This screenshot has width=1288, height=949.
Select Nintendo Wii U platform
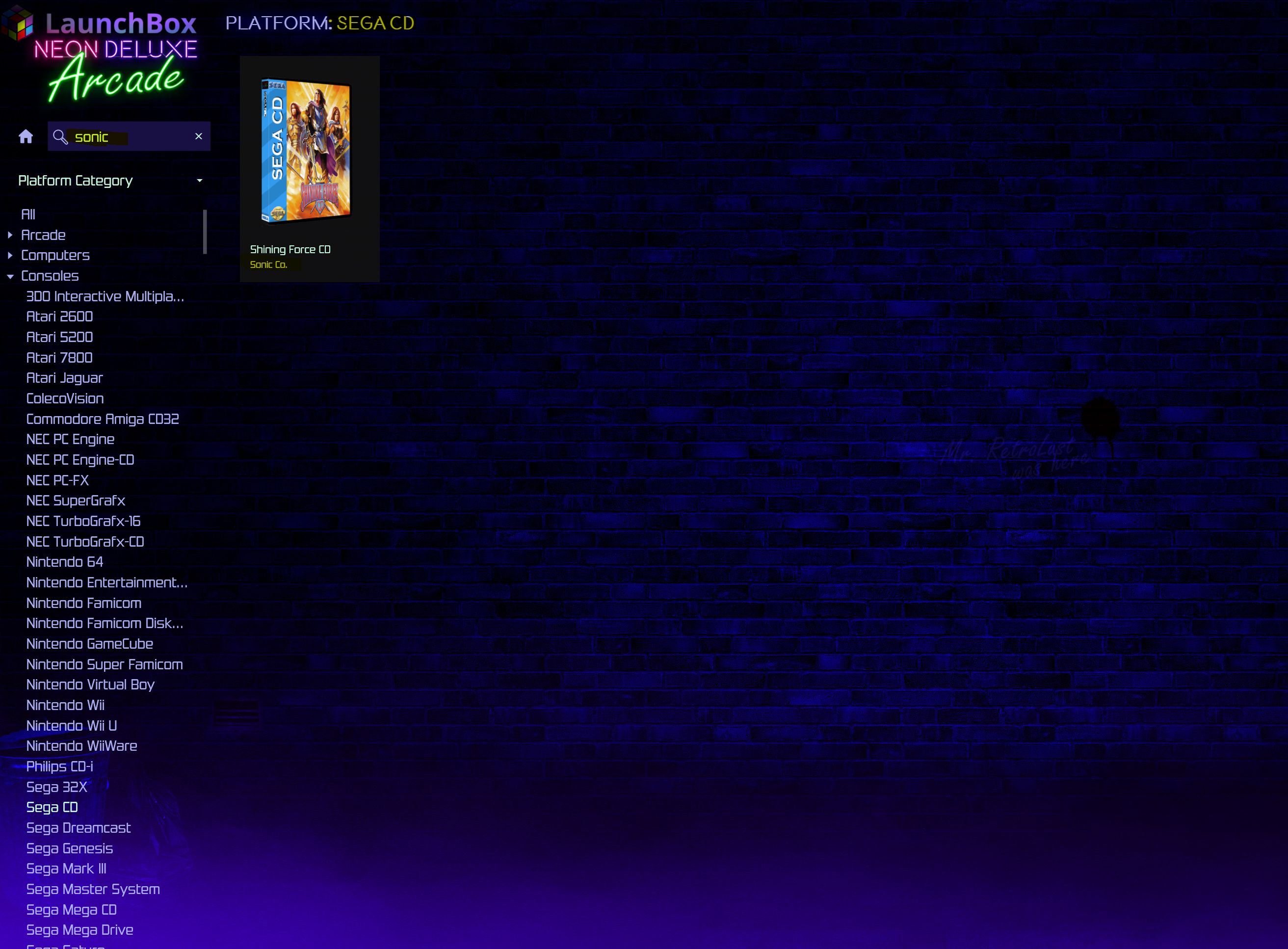71,727
